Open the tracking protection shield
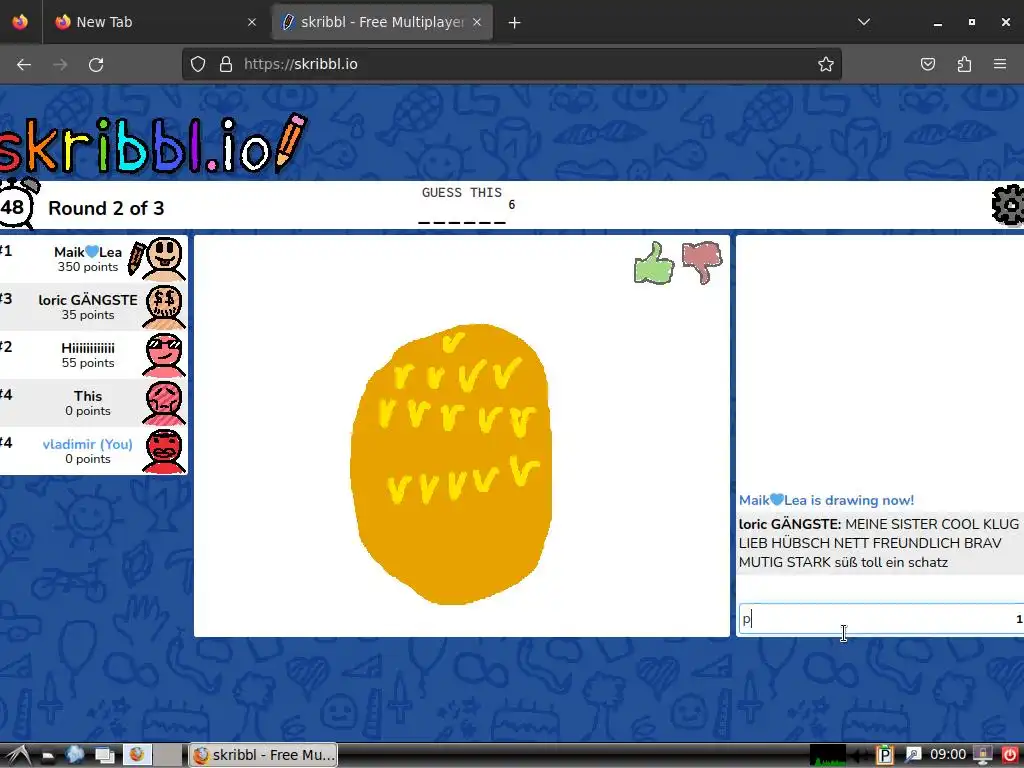Screen dimensions: 1024x768 click(198, 64)
